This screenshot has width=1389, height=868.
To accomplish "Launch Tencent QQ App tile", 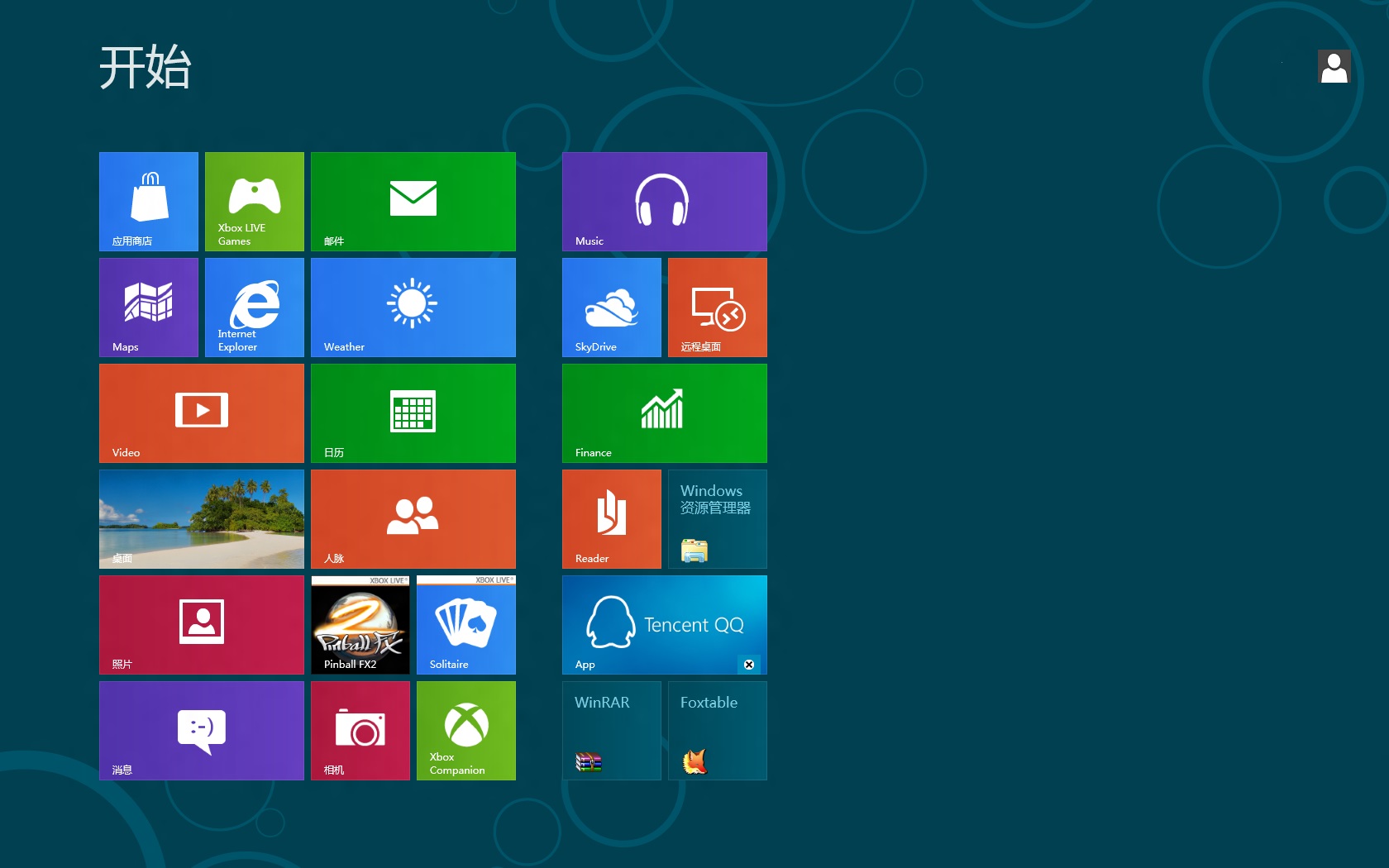I will point(665,625).
